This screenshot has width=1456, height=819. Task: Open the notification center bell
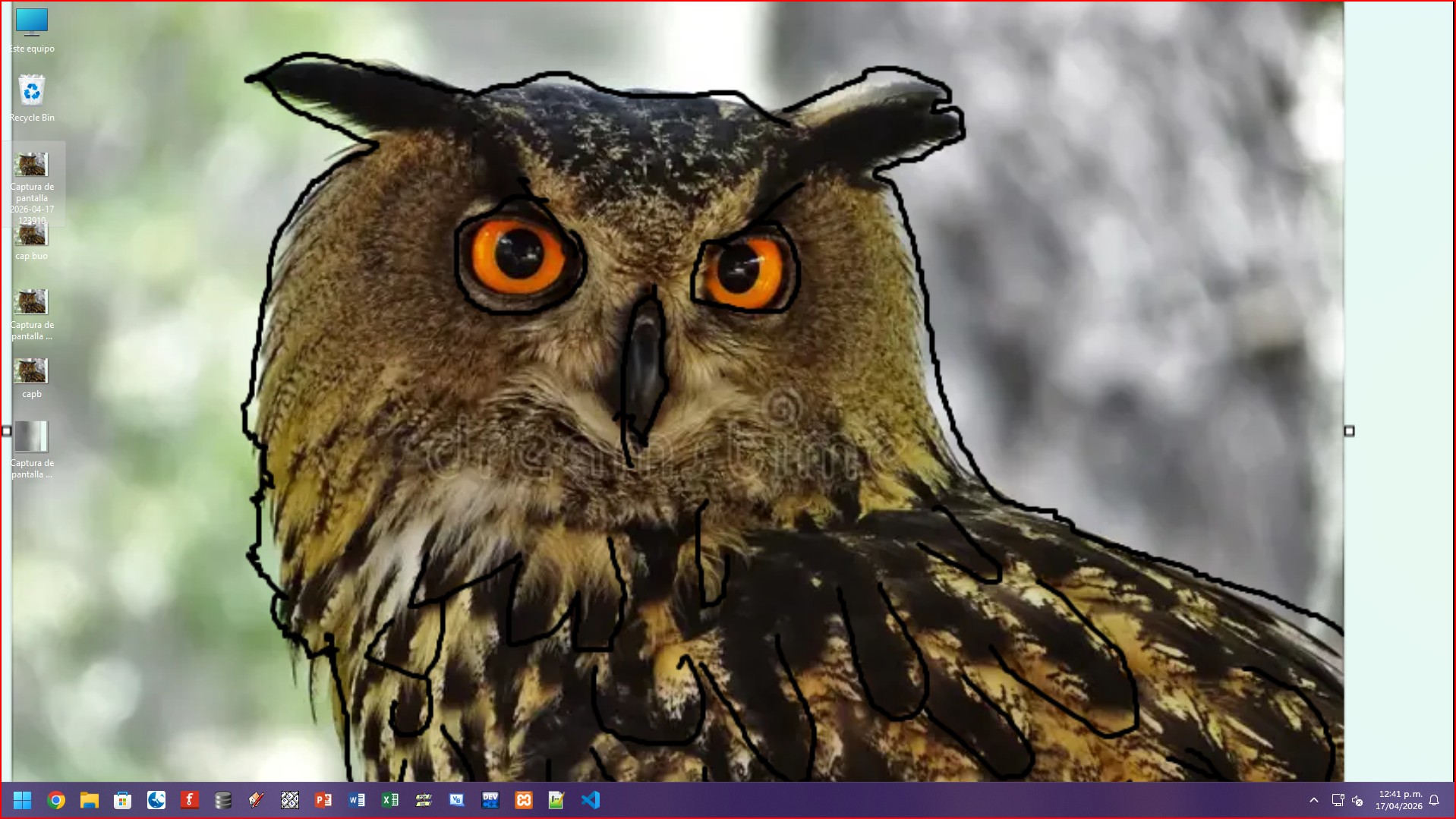(1434, 800)
